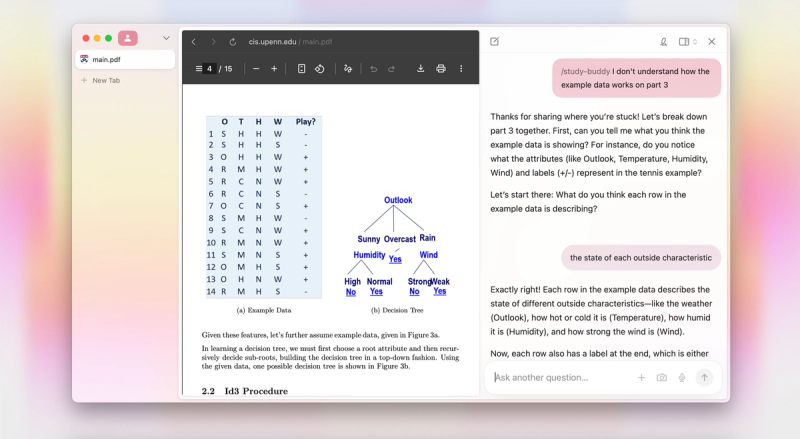
Task: Click the Sunny branch label
Action: [x=368, y=239]
